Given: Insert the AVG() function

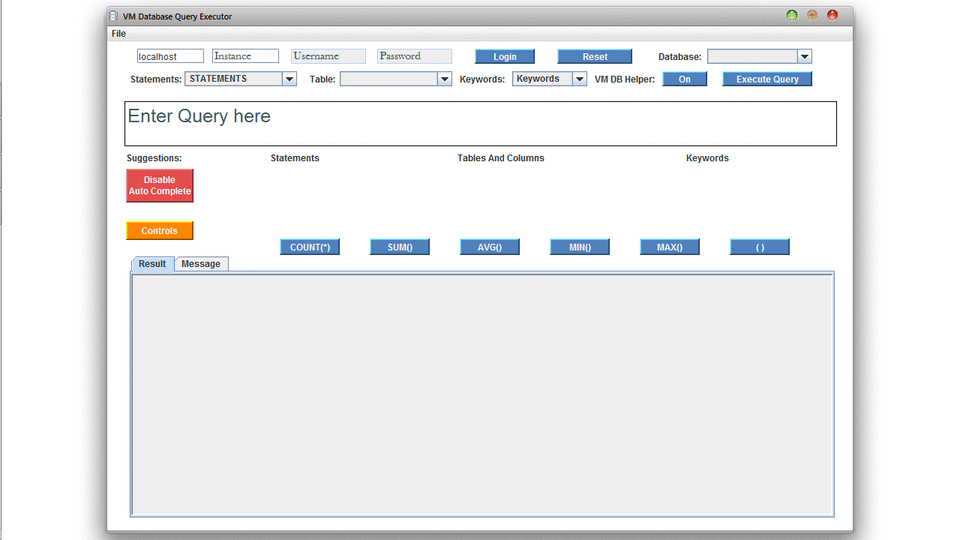Looking at the screenshot, I should [489, 247].
